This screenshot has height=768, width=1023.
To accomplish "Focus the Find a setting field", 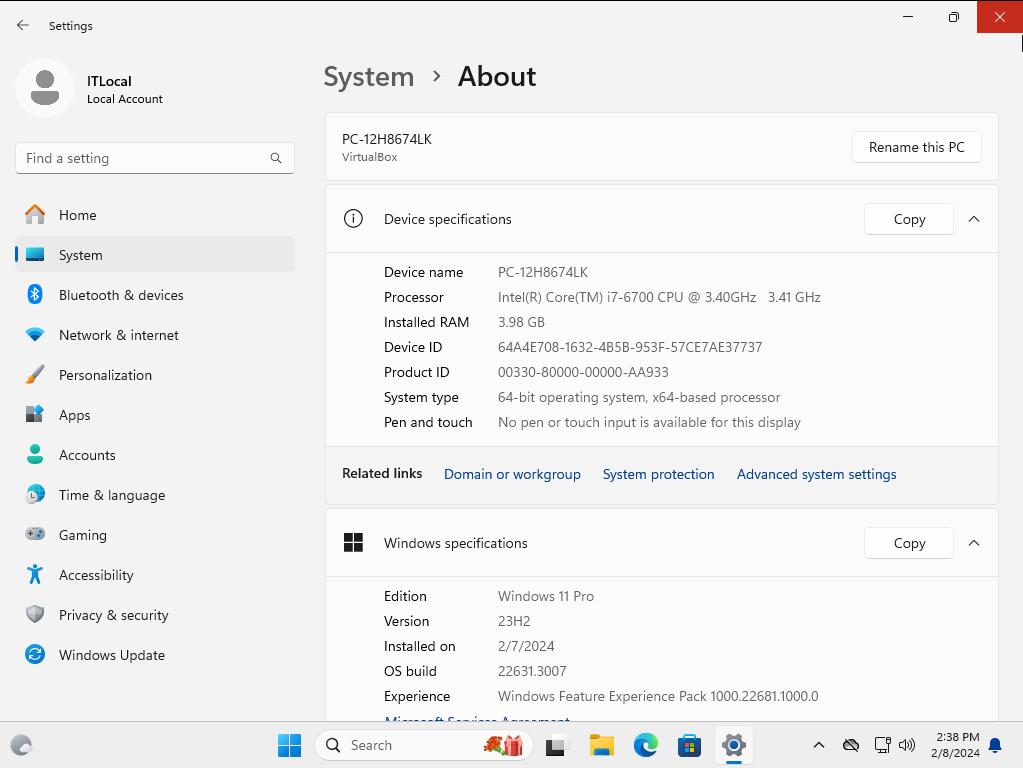I will coord(155,158).
